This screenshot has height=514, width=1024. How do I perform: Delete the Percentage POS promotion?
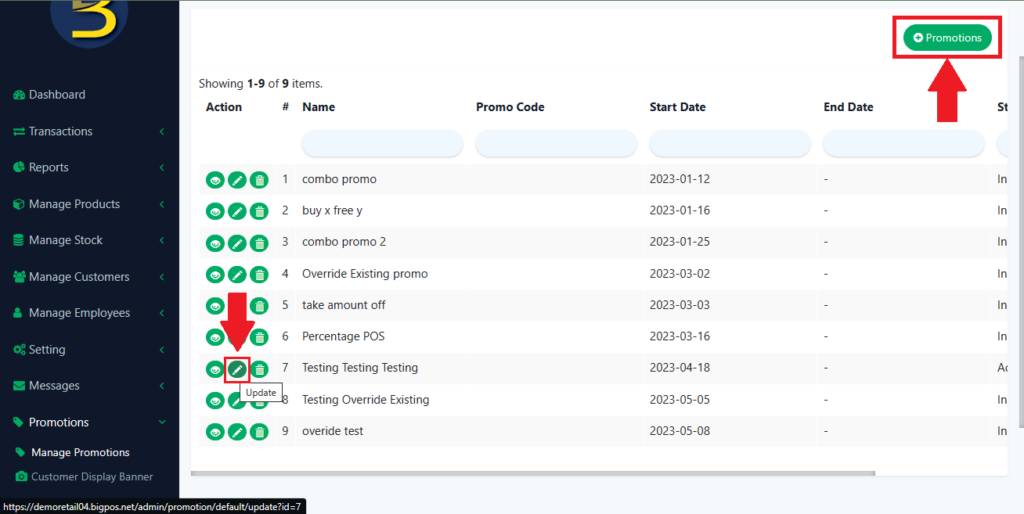click(259, 337)
